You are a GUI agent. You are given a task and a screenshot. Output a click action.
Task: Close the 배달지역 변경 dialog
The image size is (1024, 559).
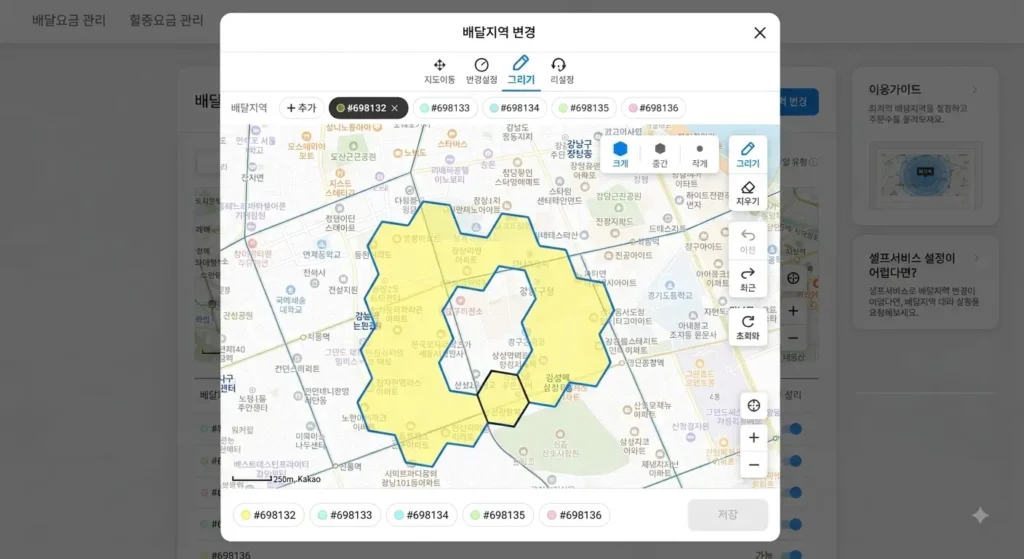(760, 33)
